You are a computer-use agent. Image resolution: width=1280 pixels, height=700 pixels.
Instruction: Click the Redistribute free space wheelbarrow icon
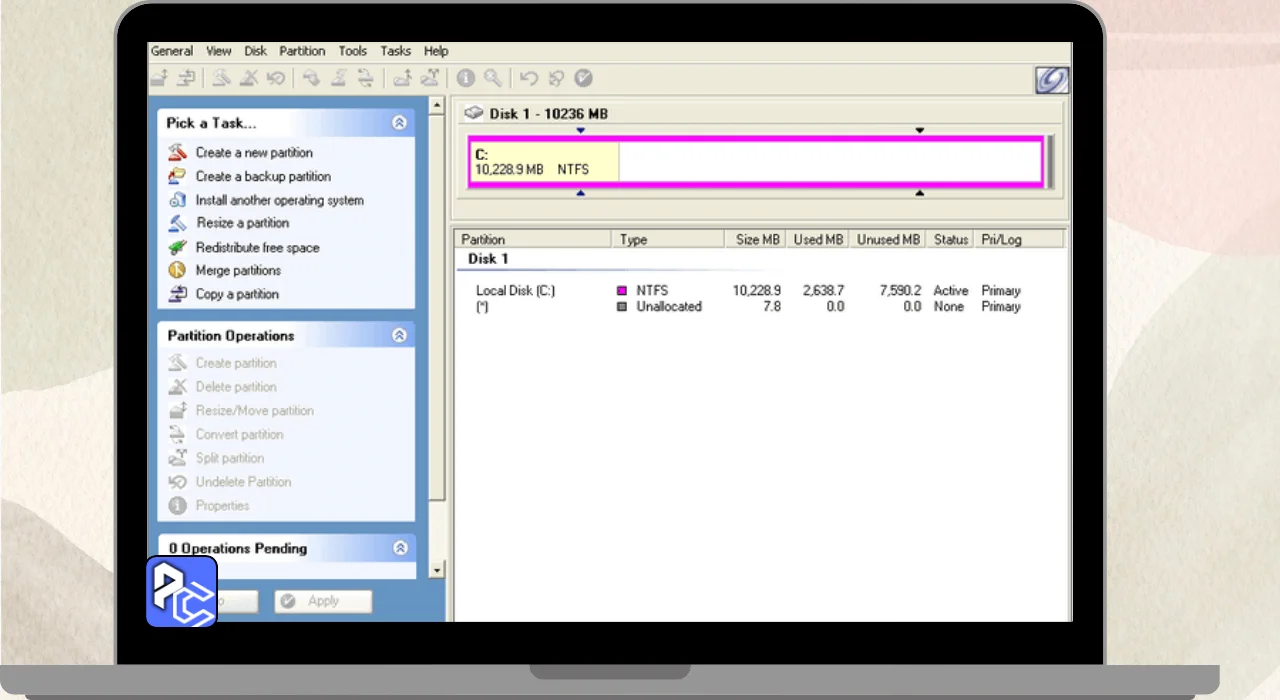click(x=178, y=247)
